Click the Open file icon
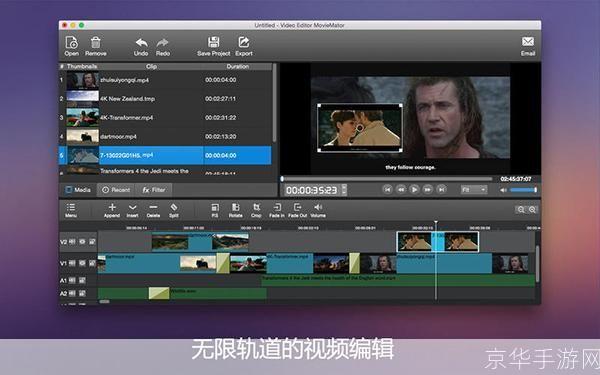Viewport: 600px width, 375px height. click(72, 42)
